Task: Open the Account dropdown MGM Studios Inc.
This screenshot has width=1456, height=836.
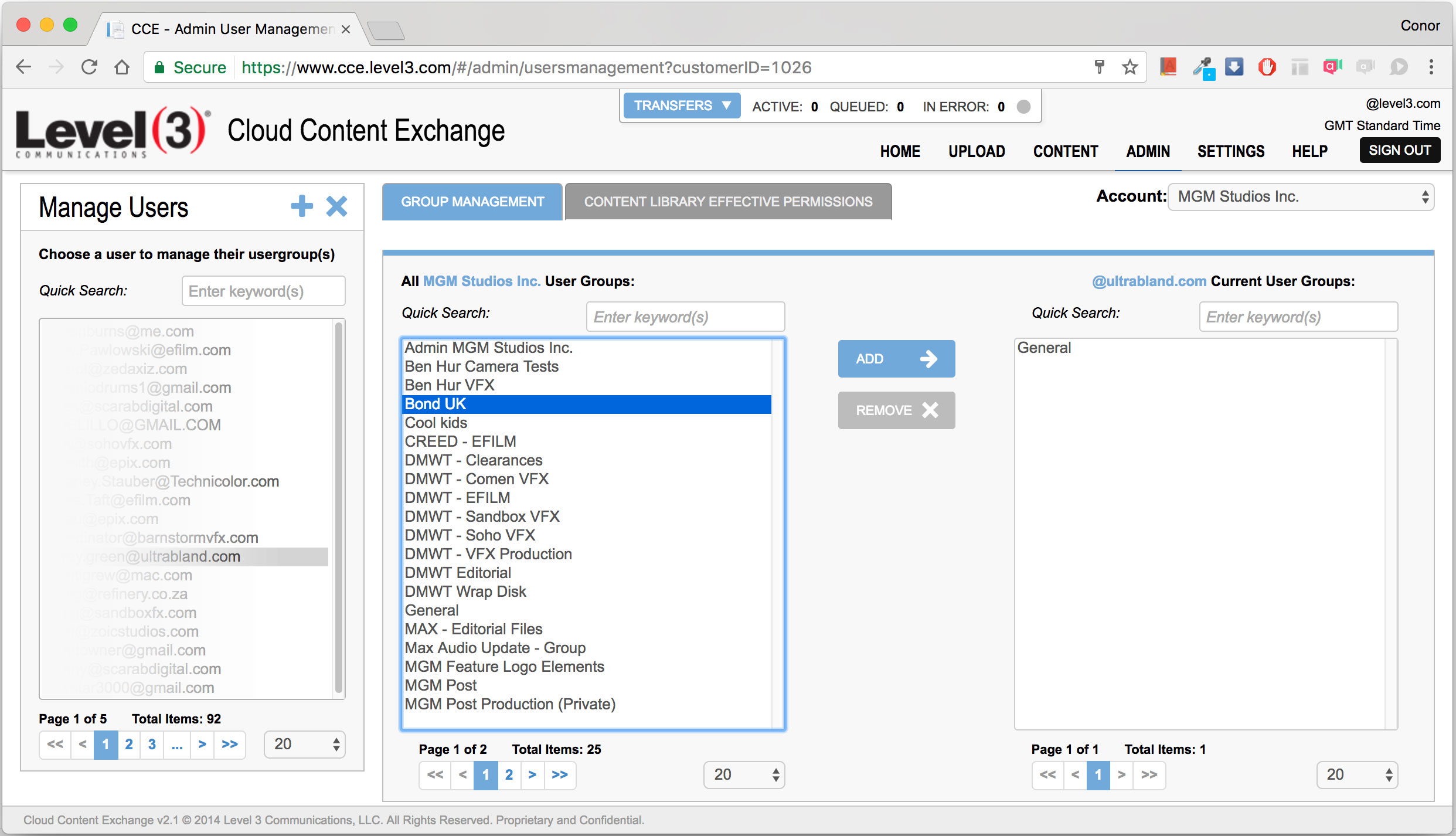Action: click(1301, 196)
